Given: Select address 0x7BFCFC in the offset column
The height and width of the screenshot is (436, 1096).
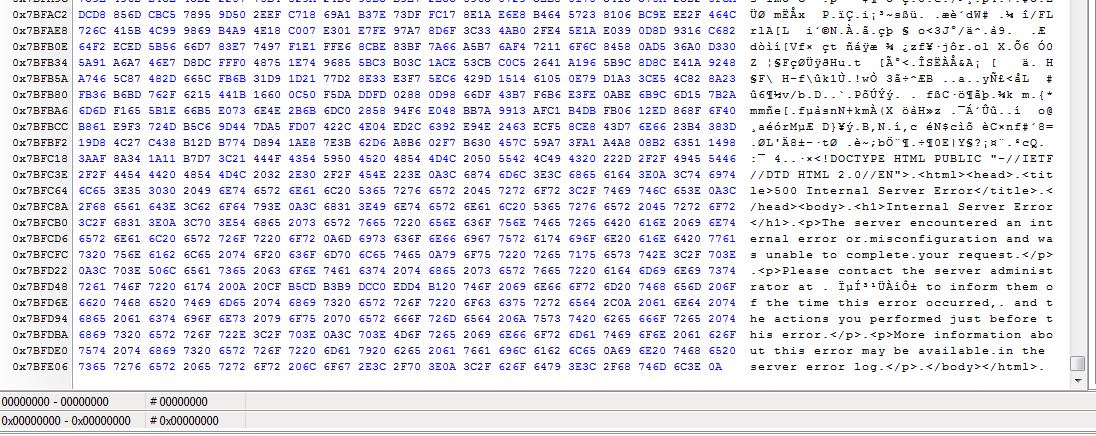Looking at the screenshot, I should tap(40, 254).
